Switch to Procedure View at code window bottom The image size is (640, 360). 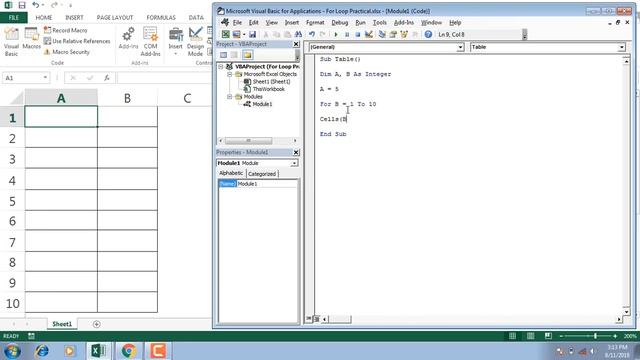click(x=309, y=319)
